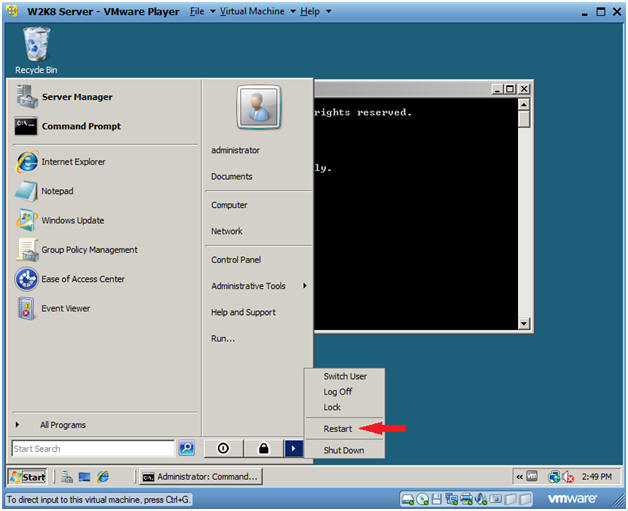Click the Start Search magnifier icon
628x511 pixels.
tap(187, 448)
